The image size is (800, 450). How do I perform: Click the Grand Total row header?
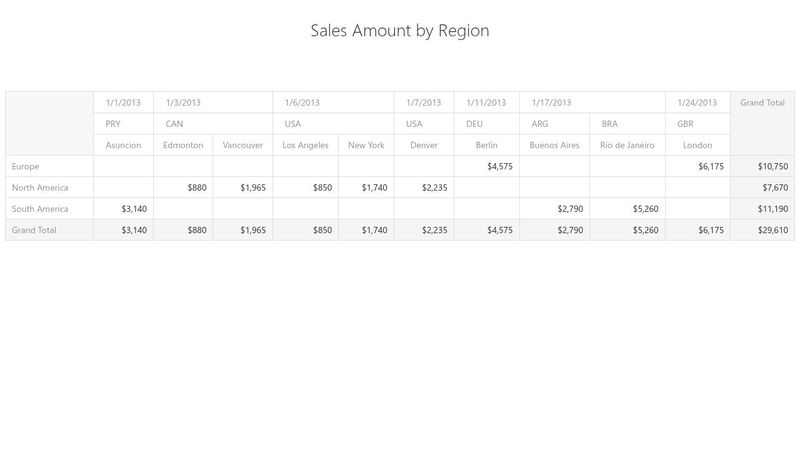pyautogui.click(x=34, y=230)
